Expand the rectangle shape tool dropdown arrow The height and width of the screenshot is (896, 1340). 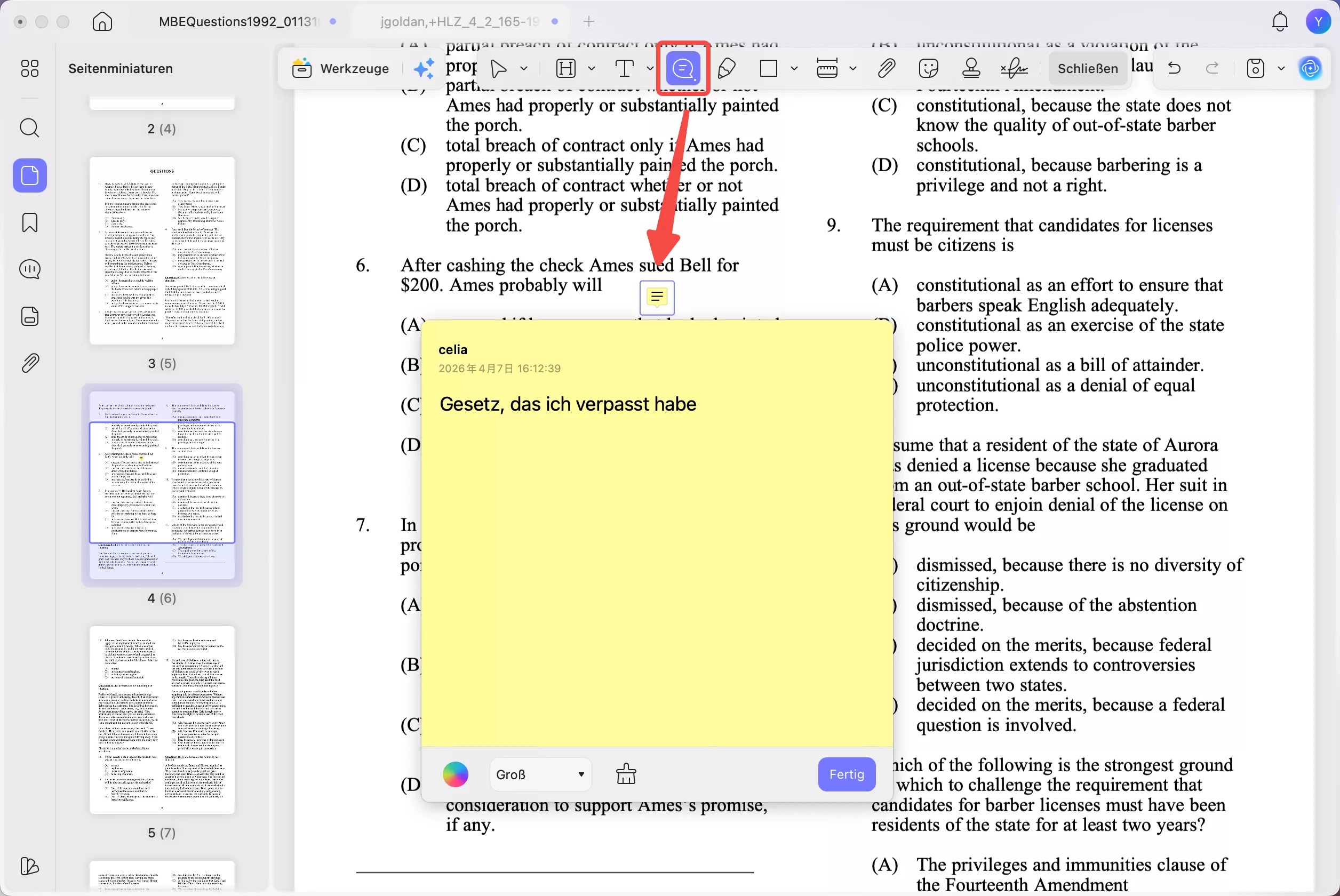point(794,69)
